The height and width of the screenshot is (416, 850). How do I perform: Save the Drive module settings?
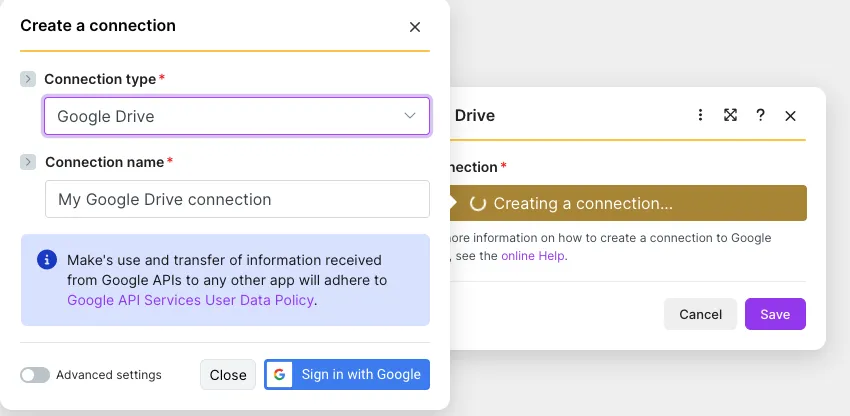pyautogui.click(x=775, y=314)
